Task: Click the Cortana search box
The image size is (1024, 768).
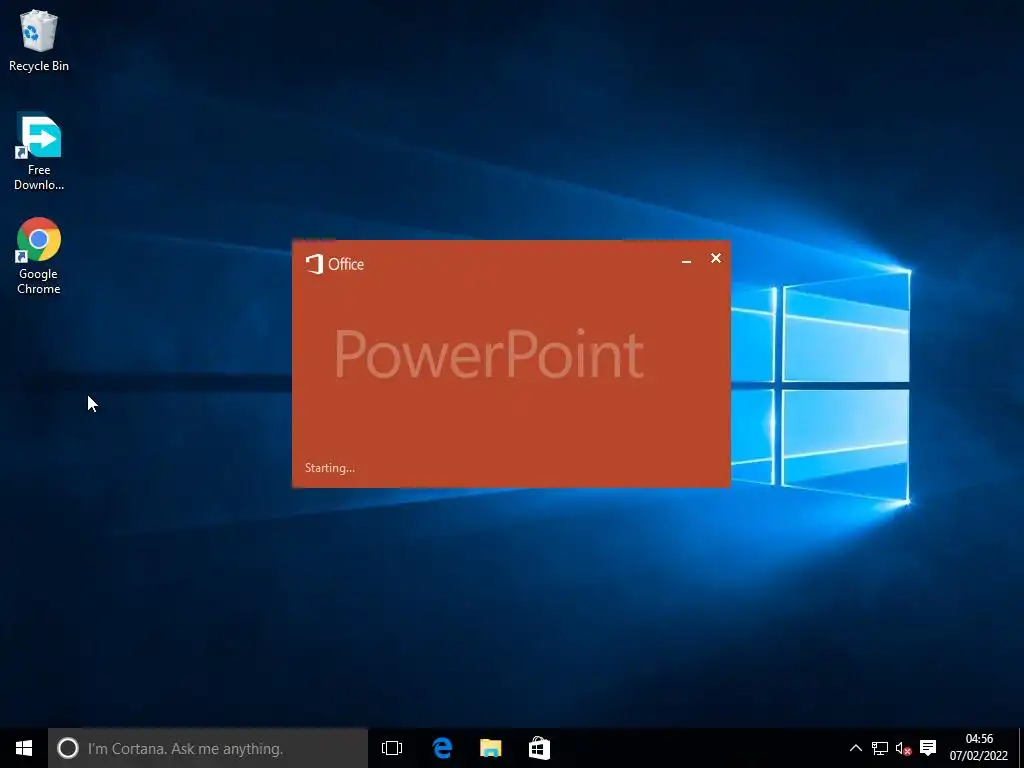Action: 208,748
